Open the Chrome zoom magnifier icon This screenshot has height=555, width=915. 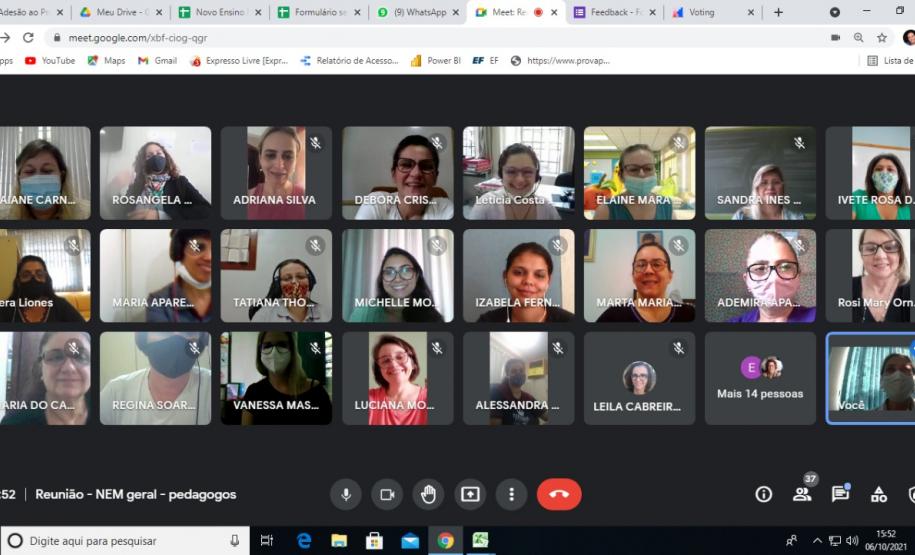858,37
